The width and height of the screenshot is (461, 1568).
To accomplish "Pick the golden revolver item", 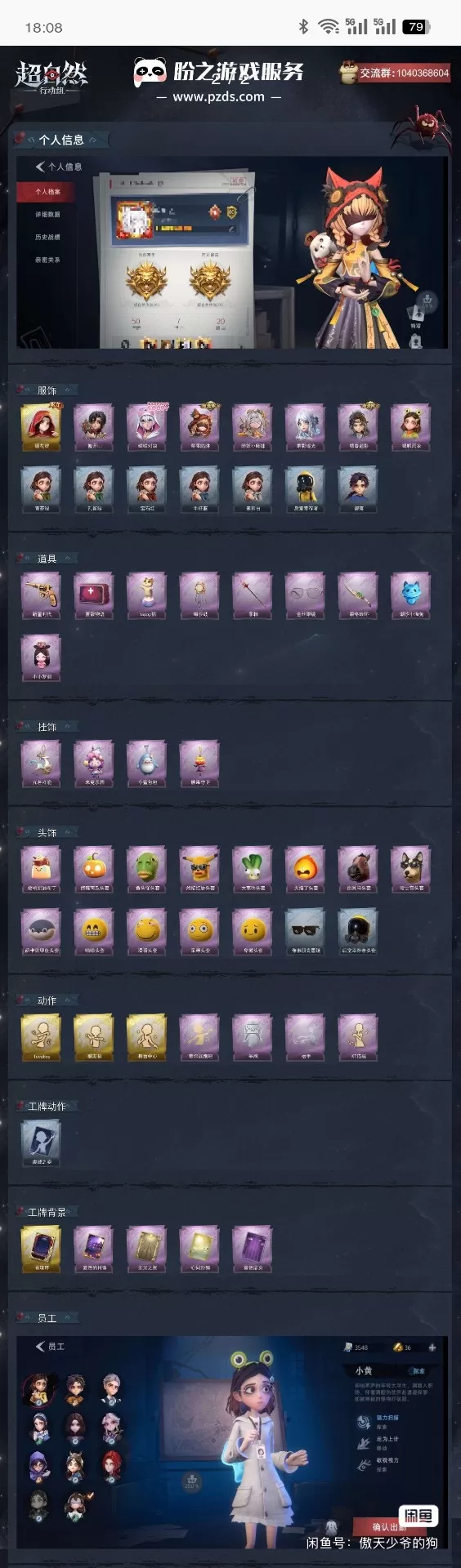I will click(x=41, y=595).
